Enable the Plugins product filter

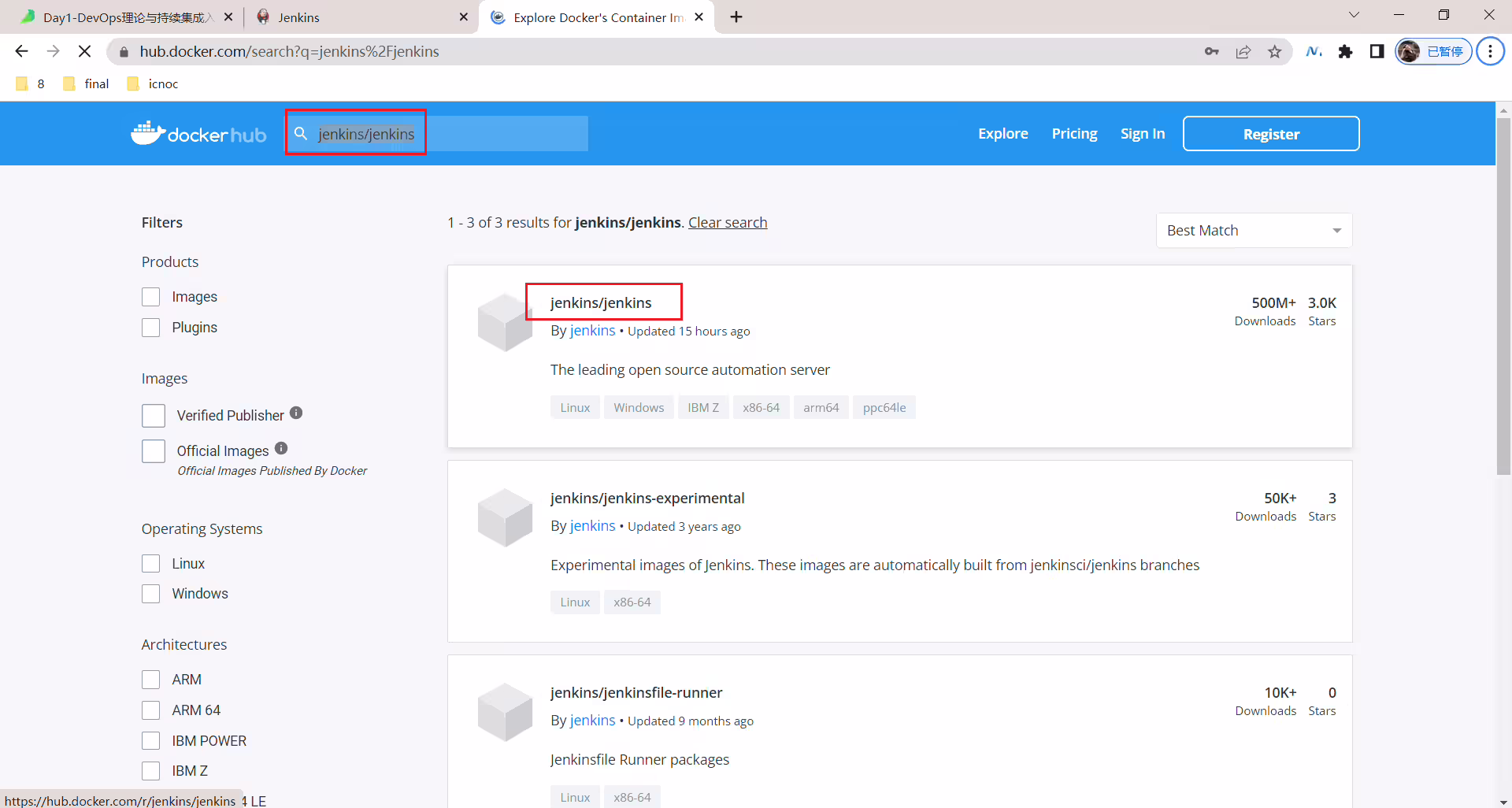[150, 328]
